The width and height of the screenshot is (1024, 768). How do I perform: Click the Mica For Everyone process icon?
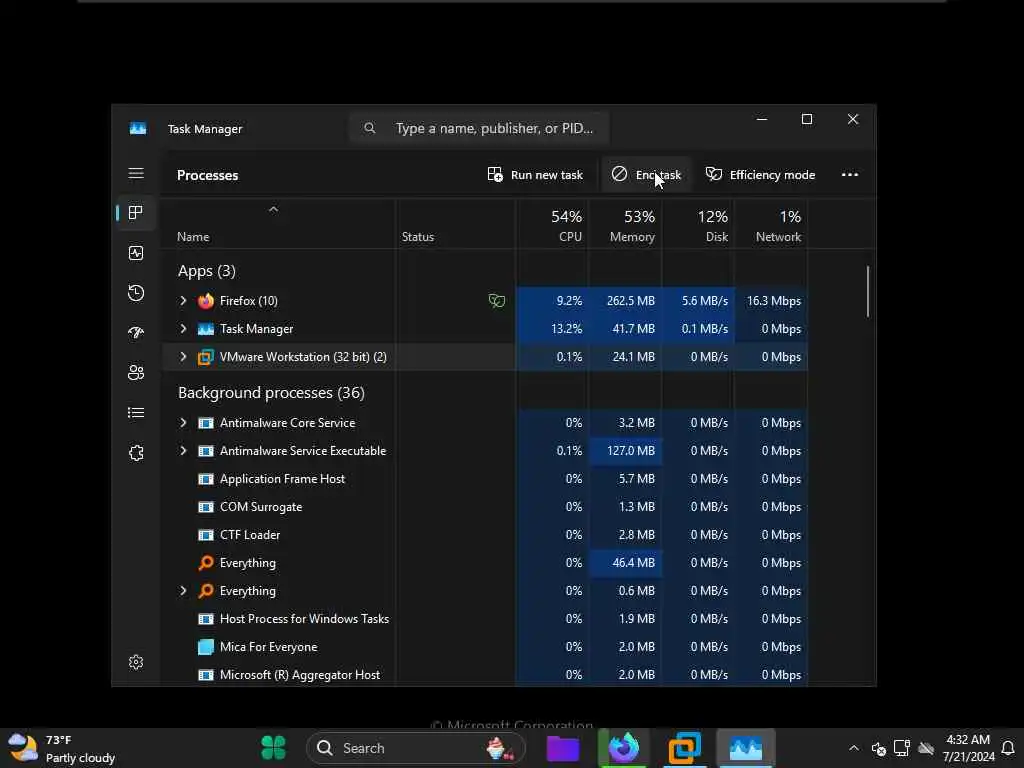click(x=206, y=647)
